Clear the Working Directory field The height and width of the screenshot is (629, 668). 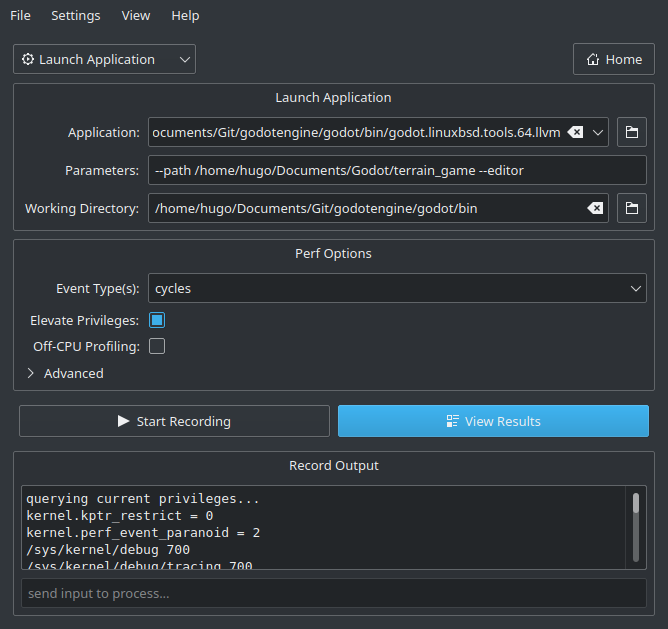click(x=594, y=208)
